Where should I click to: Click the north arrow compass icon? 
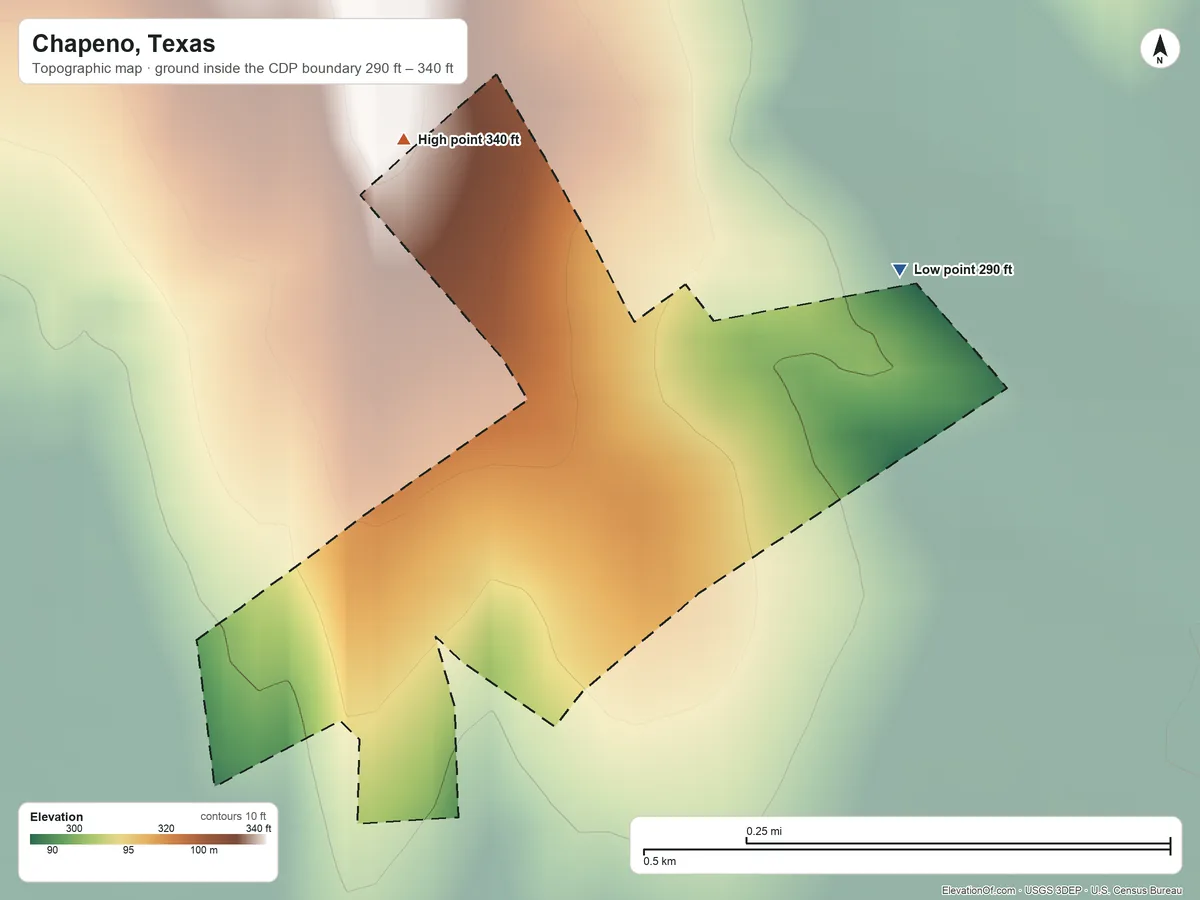[x=1159, y=49]
